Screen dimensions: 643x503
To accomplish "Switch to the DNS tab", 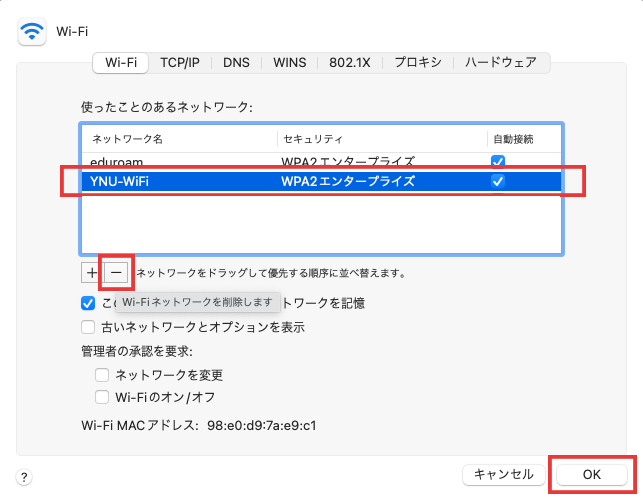I will 236,62.
